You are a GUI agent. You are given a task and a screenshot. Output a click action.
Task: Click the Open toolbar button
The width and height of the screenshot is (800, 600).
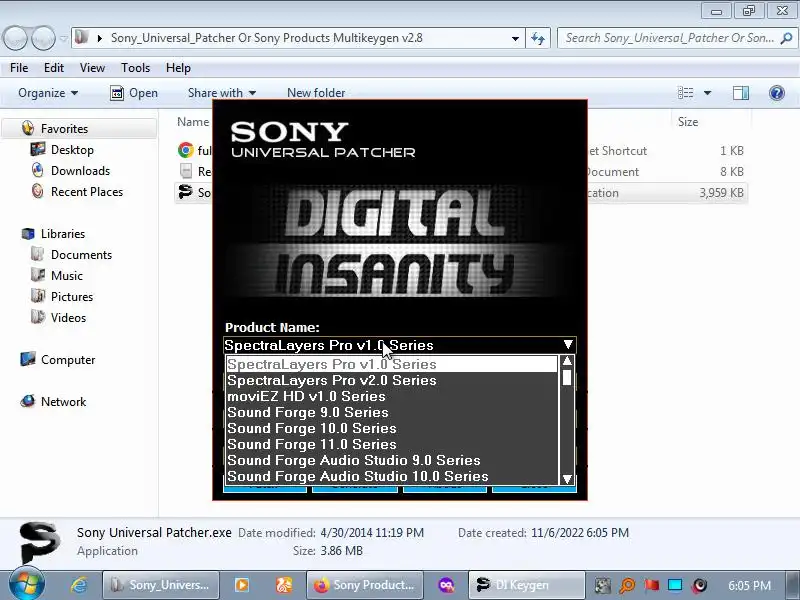tap(134, 93)
